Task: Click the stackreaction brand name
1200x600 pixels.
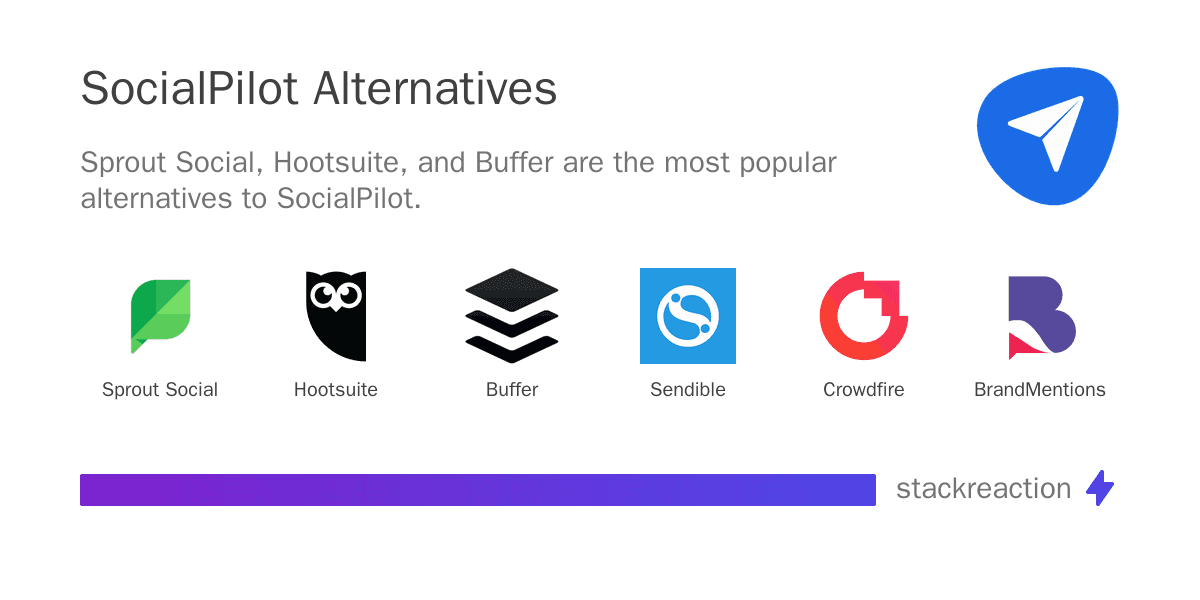Action: point(983,488)
